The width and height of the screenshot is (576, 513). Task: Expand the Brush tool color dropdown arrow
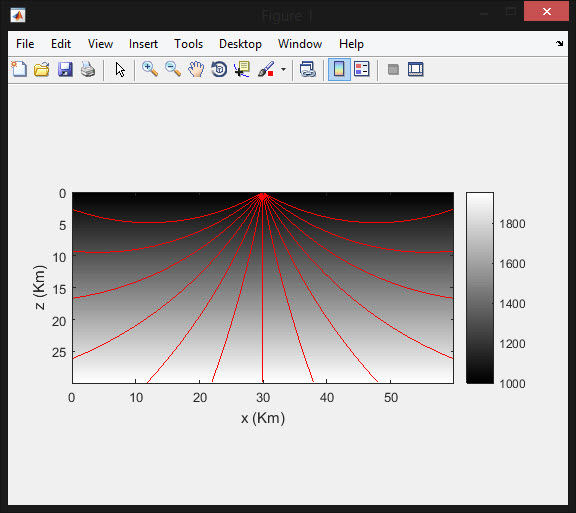pos(283,69)
